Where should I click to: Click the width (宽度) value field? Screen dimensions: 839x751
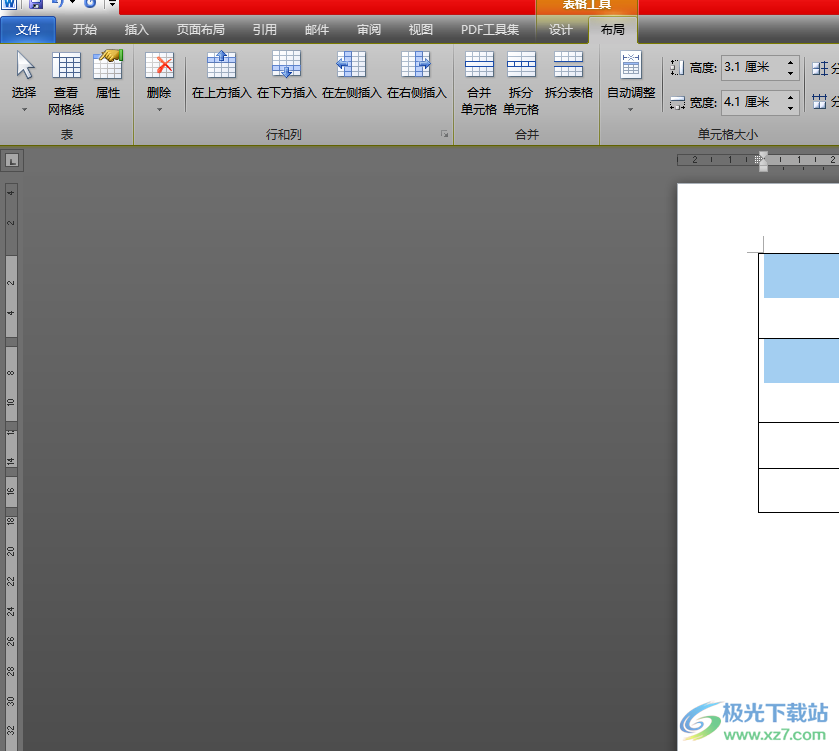(x=752, y=102)
